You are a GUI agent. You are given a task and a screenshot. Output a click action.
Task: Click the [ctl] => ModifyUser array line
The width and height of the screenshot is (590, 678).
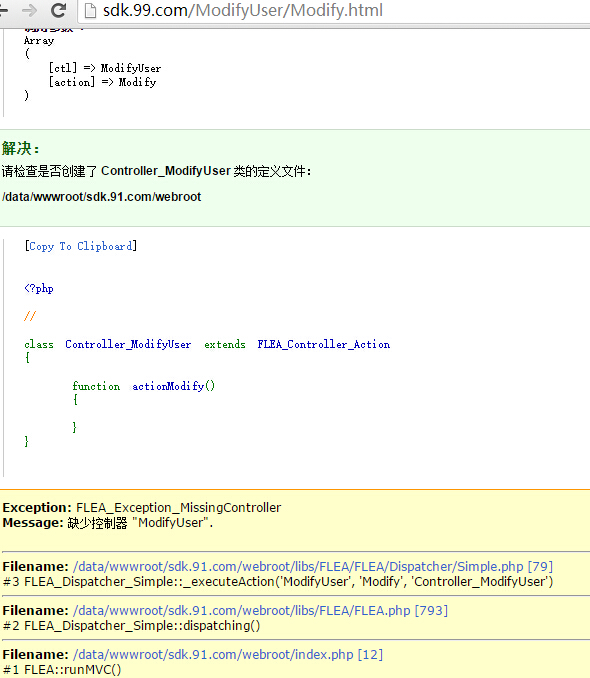pyautogui.click(x=105, y=68)
